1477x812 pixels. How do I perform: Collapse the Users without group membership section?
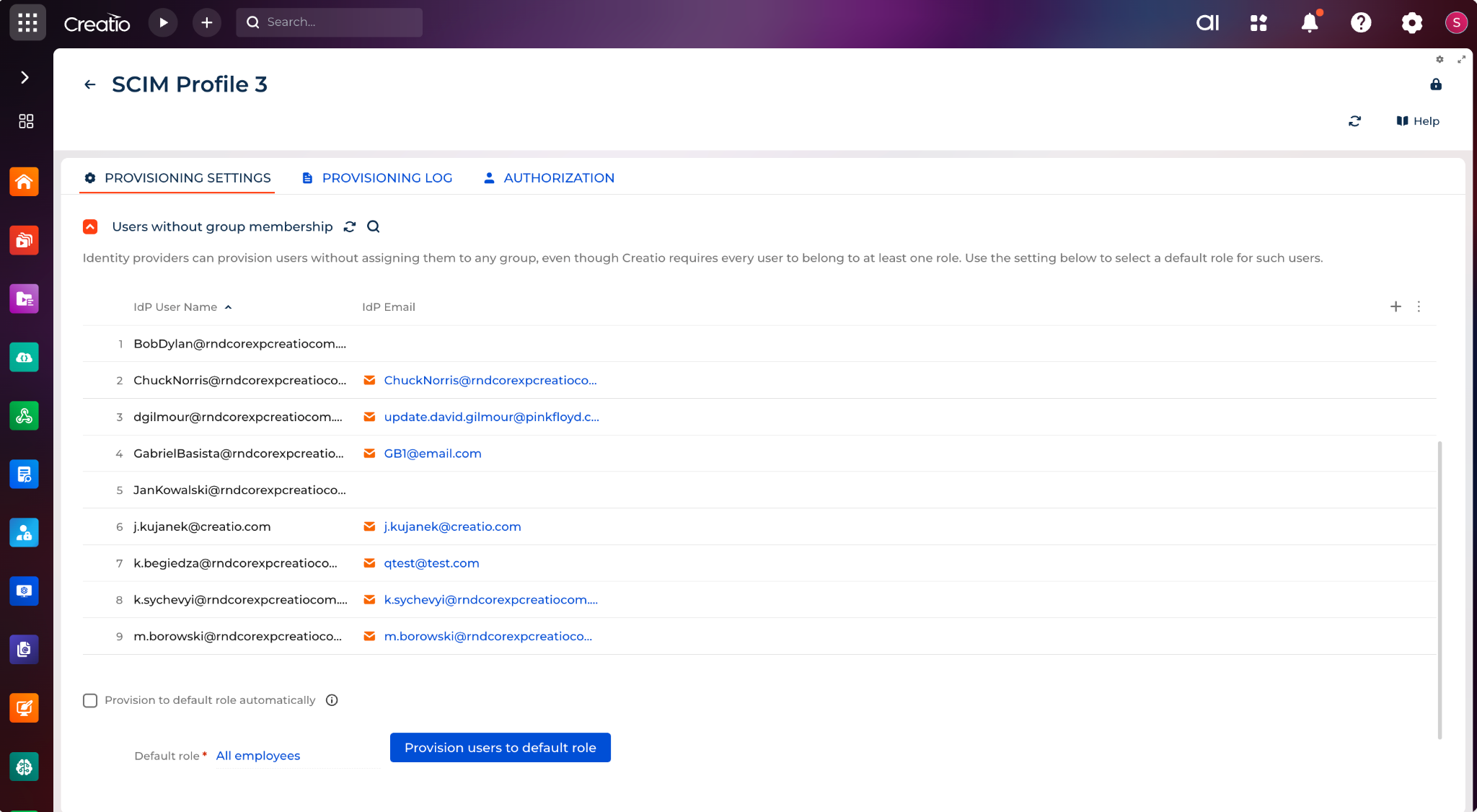pyautogui.click(x=90, y=226)
